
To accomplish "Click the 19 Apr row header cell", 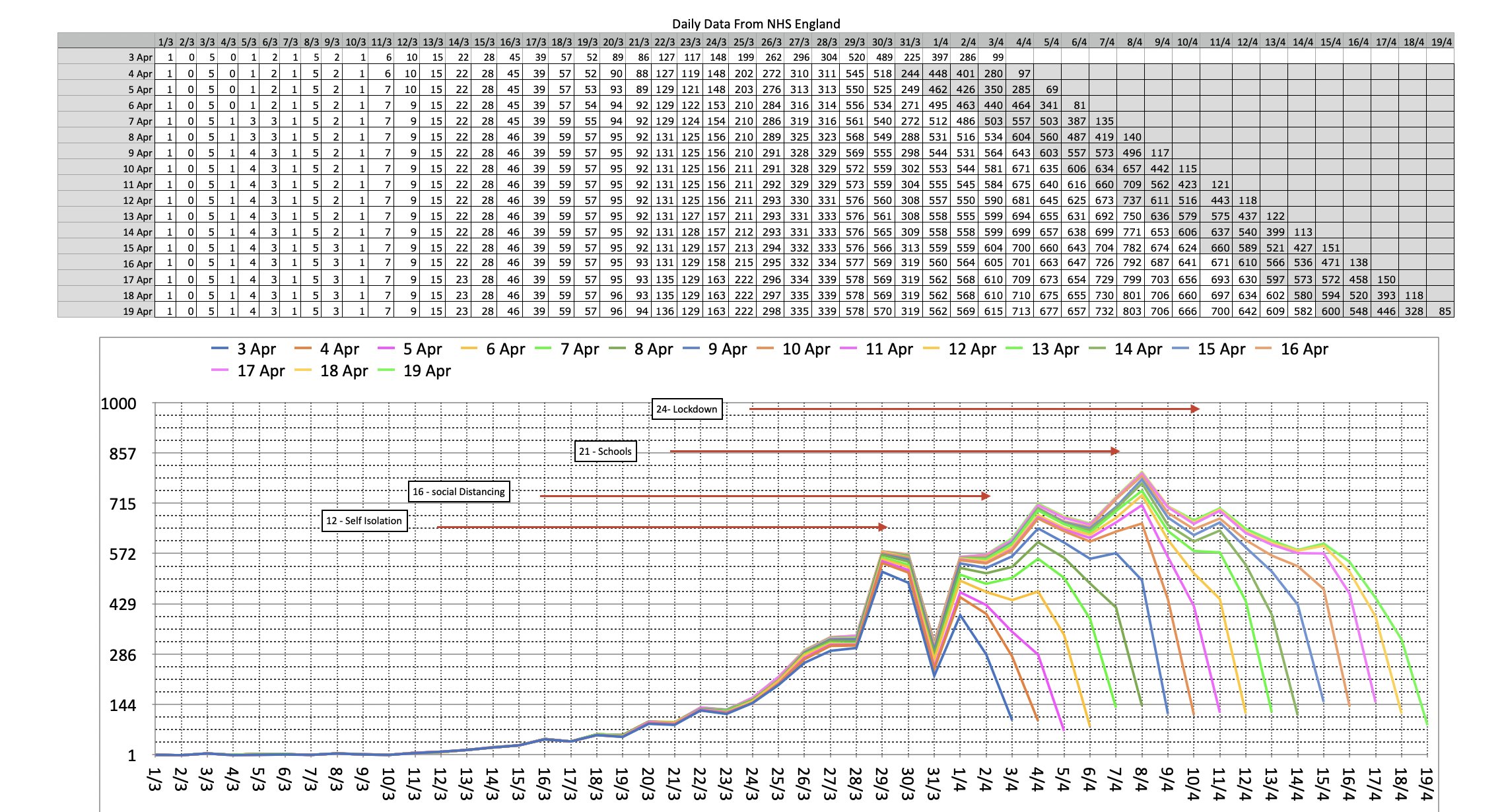I will 137,311.
